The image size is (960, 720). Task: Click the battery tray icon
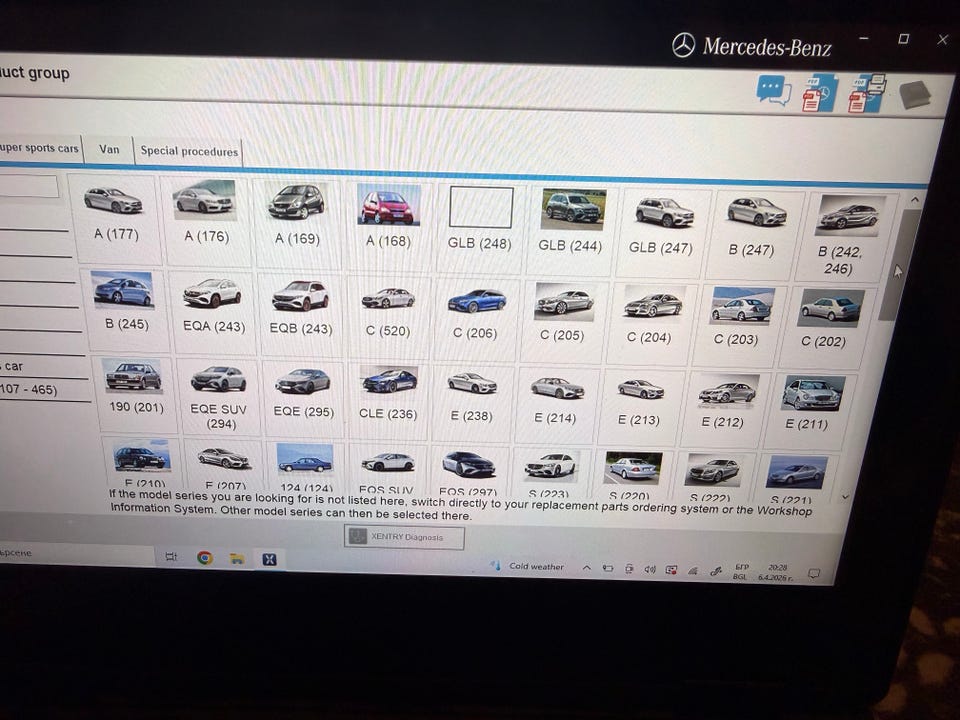click(607, 569)
